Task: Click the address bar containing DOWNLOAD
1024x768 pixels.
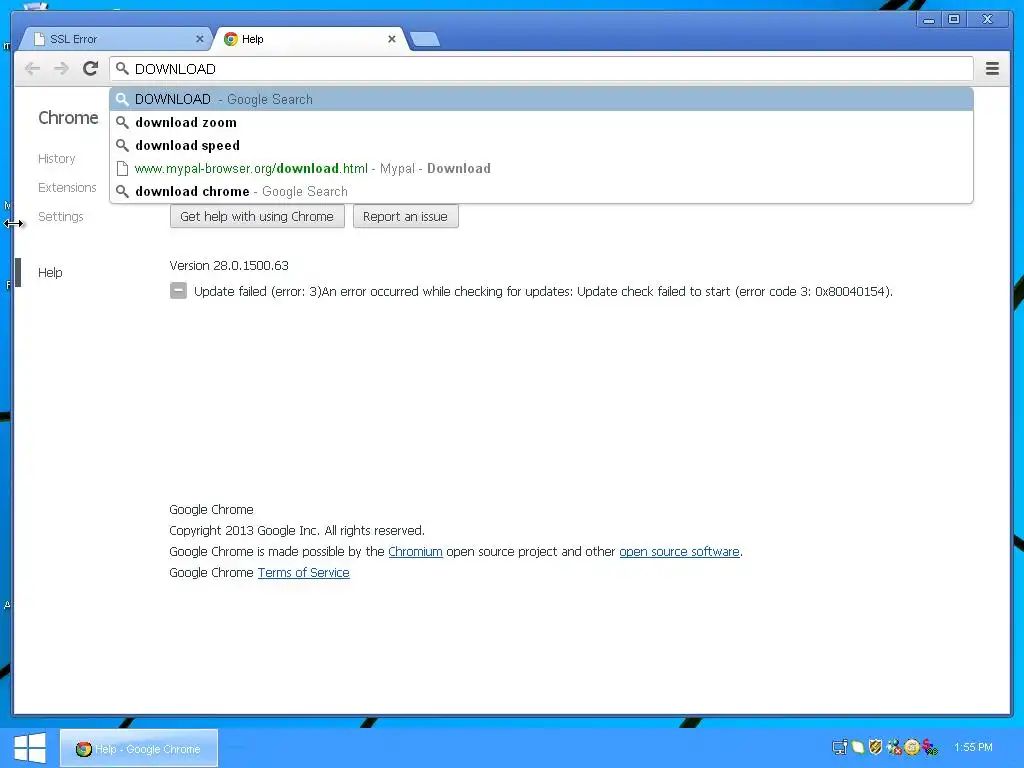Action: pos(541,69)
